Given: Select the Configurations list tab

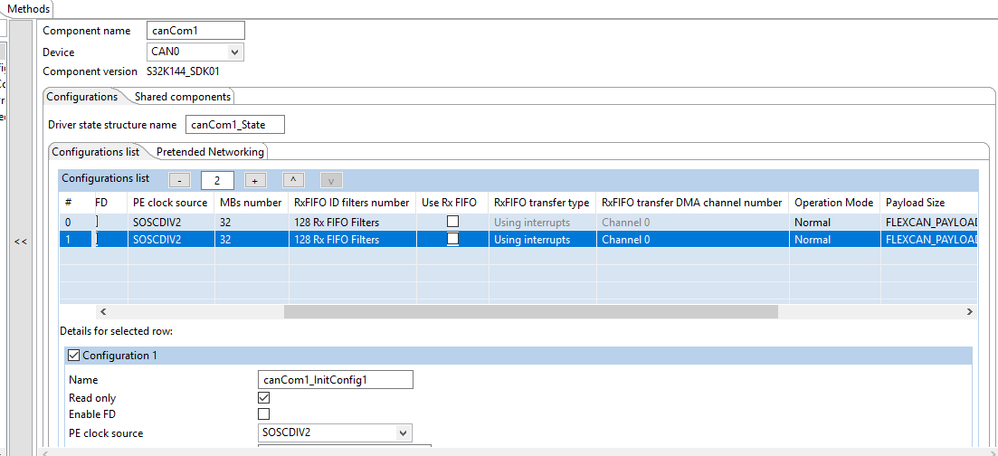Looking at the screenshot, I should pos(95,152).
